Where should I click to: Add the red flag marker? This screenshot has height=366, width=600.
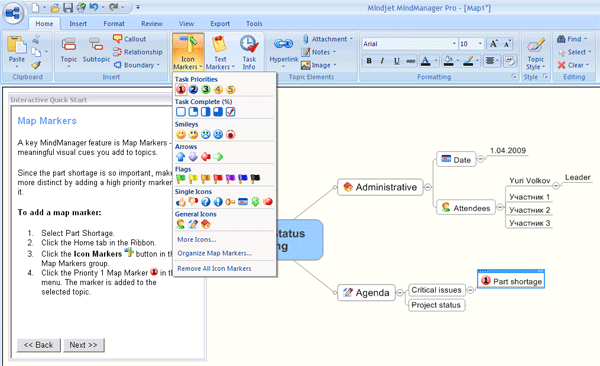pyautogui.click(x=218, y=179)
